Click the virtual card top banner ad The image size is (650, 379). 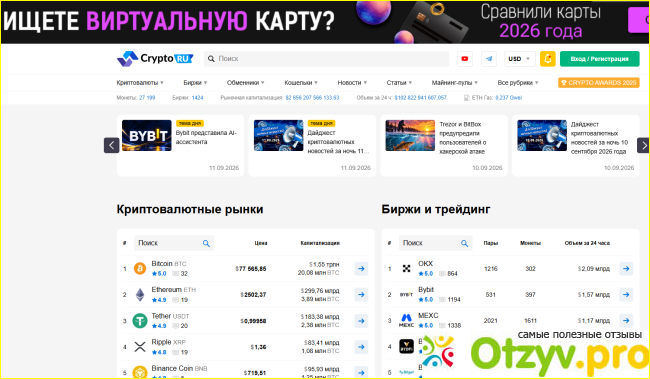[x=325, y=22]
